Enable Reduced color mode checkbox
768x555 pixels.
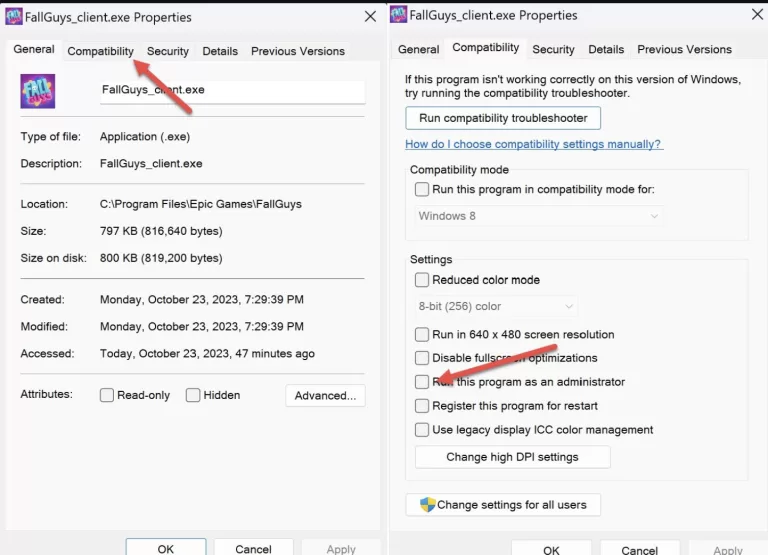point(422,280)
